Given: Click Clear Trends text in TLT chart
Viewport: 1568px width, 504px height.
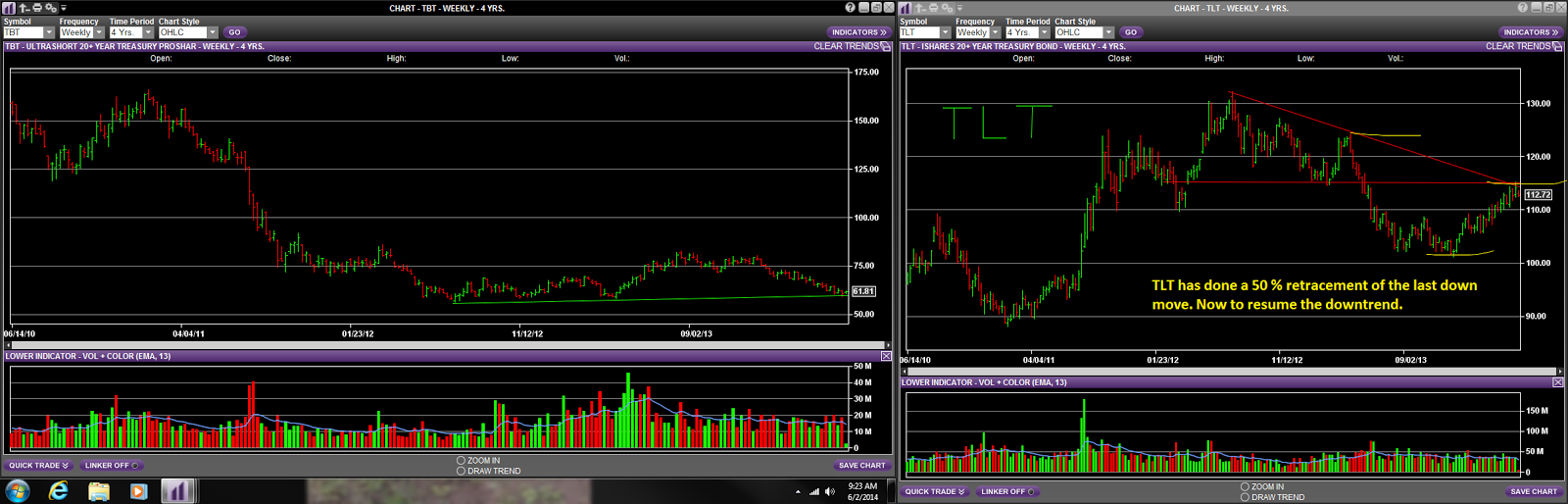Looking at the screenshot, I should tap(1518, 46).
